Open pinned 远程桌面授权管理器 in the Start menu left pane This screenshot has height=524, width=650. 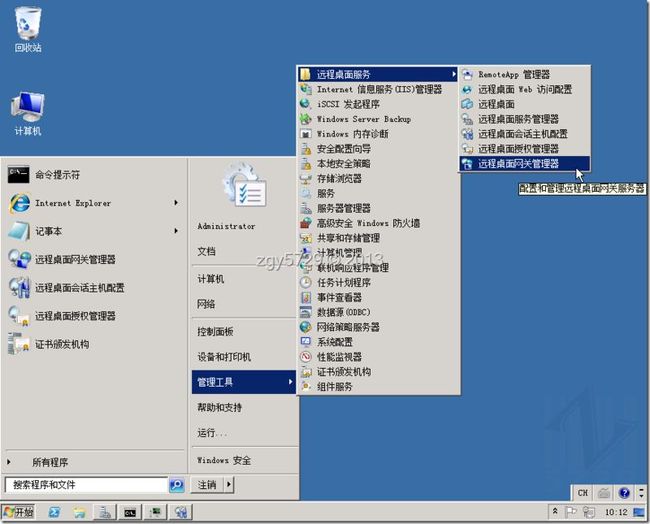pos(94,316)
